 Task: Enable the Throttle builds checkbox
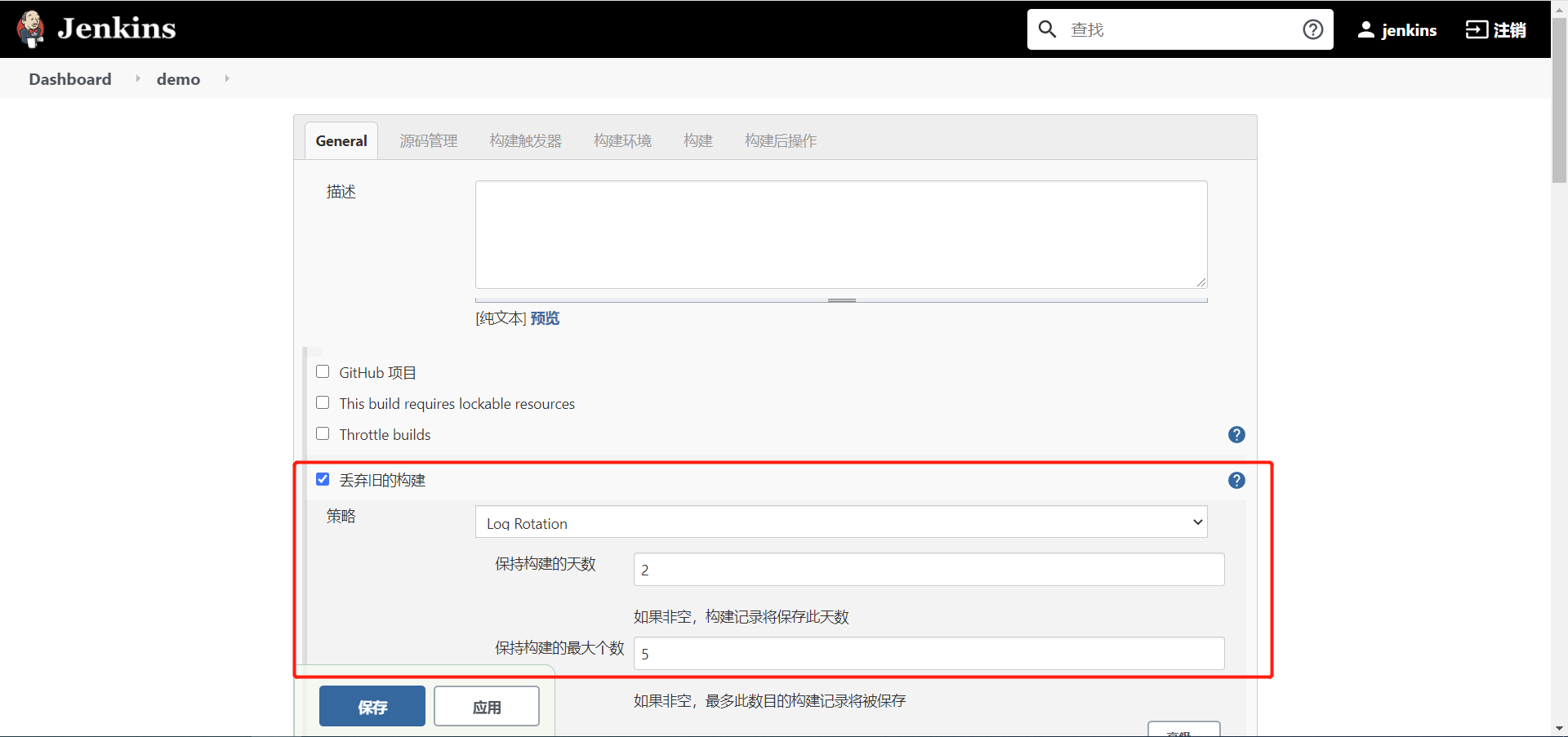tap(323, 433)
